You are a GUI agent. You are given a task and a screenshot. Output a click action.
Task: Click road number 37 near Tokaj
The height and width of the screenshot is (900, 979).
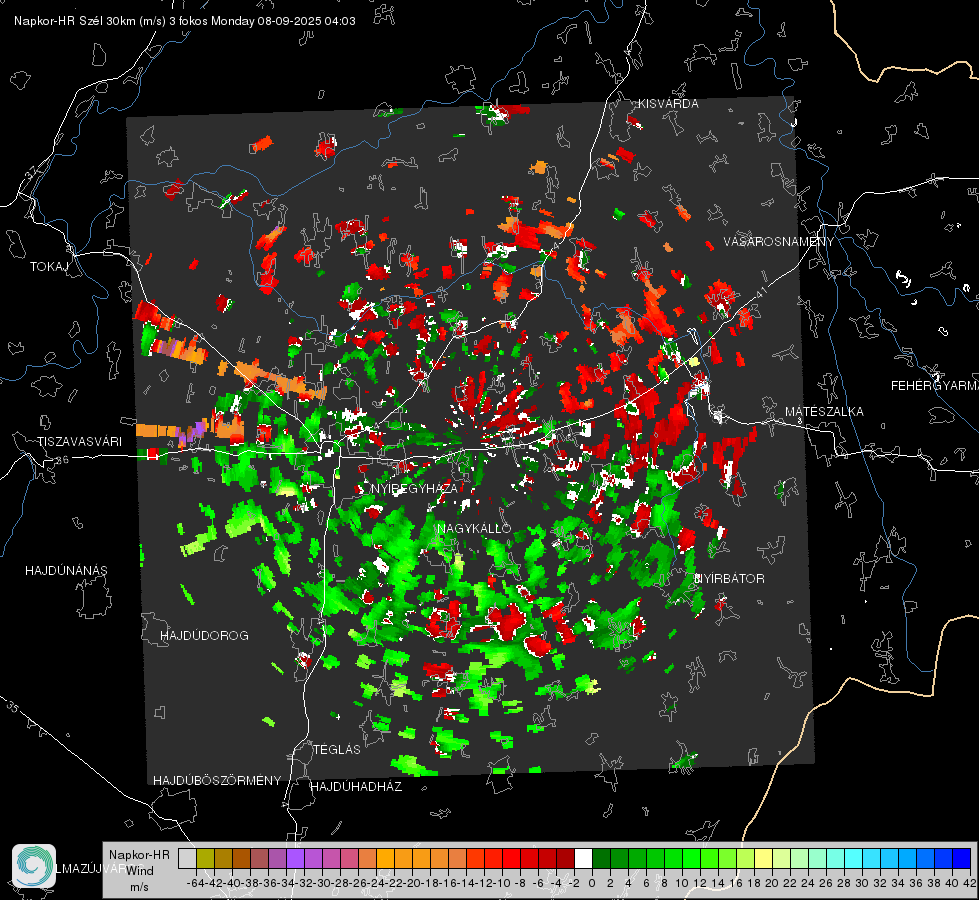pyautogui.click(x=32, y=170)
